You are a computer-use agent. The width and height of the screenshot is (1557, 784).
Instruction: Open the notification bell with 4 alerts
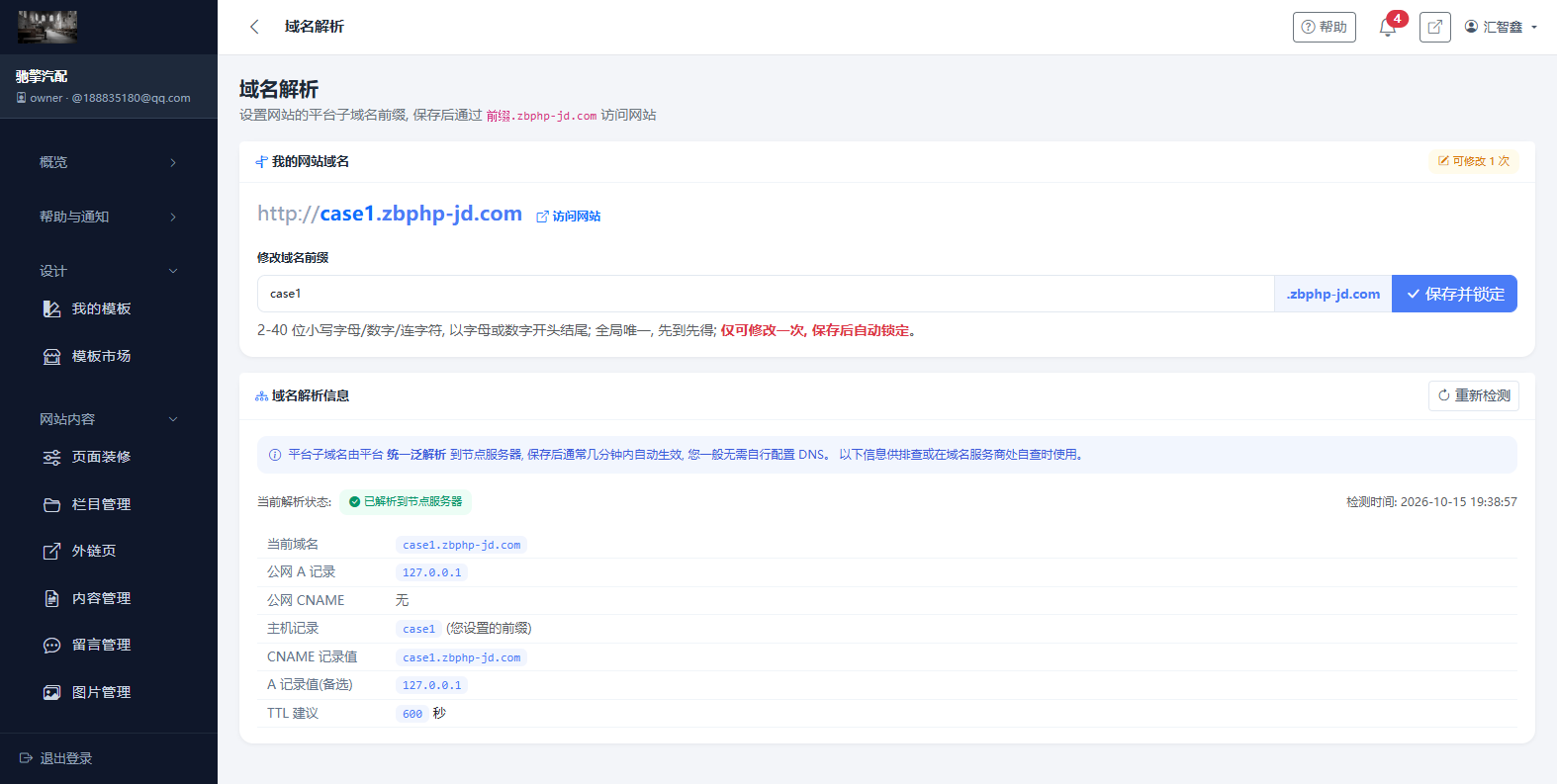[x=1388, y=27]
